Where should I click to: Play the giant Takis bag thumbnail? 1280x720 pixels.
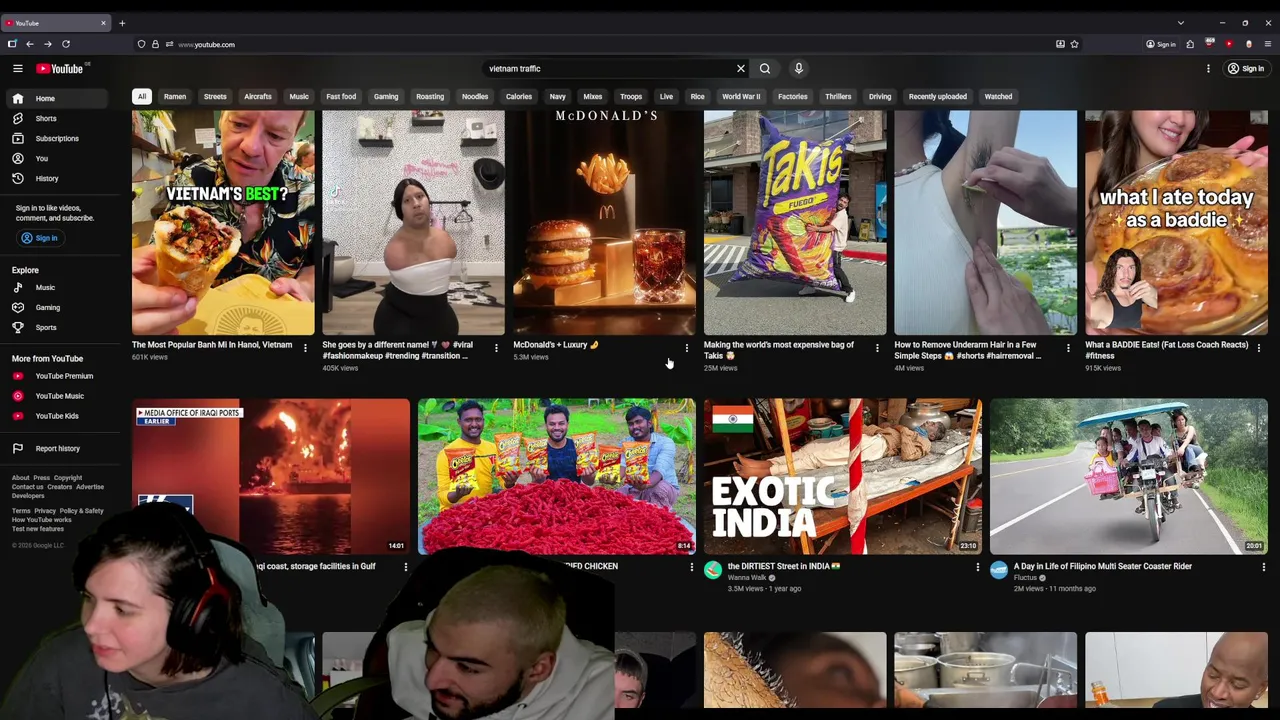795,222
